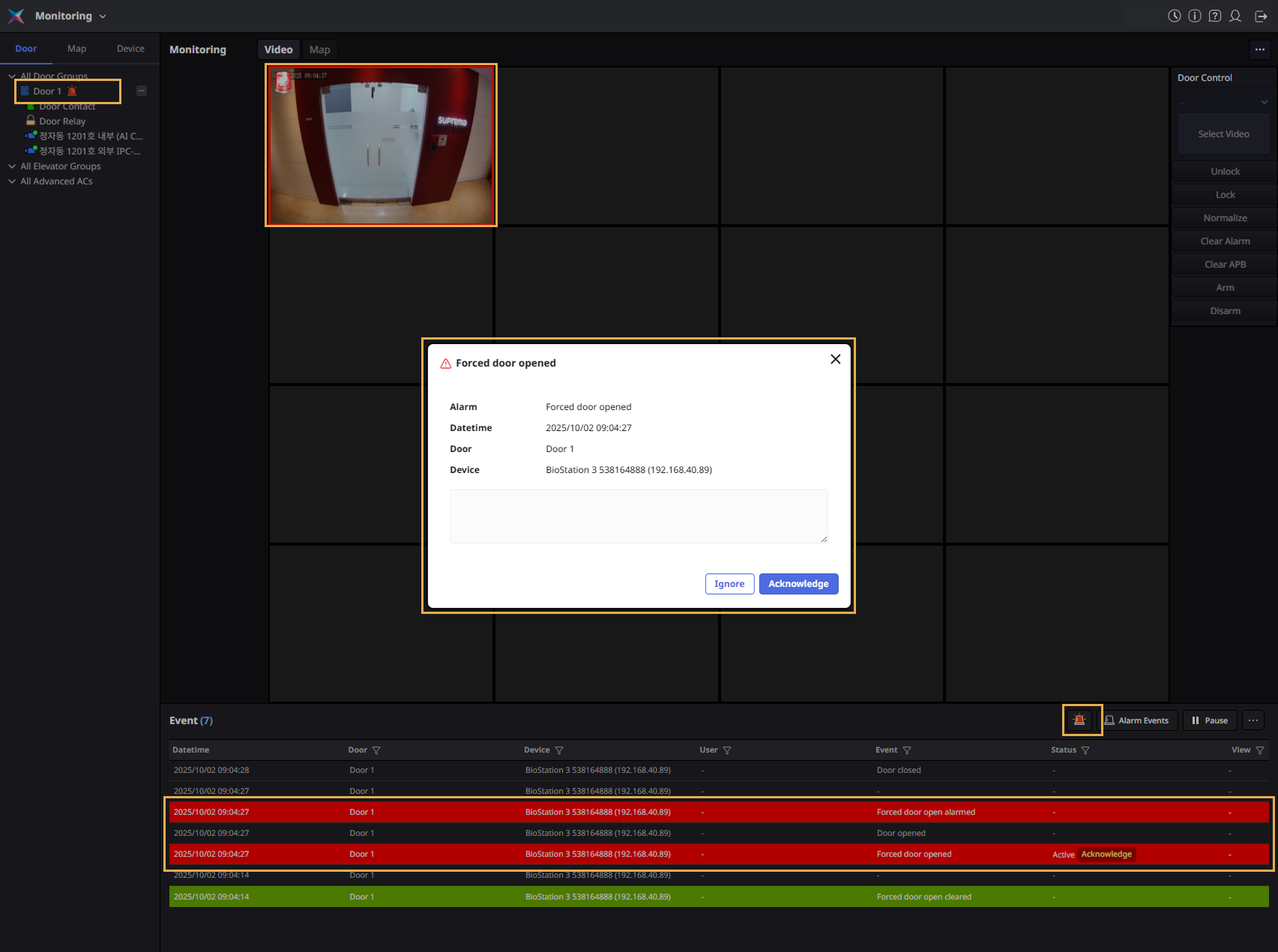This screenshot has width=1278, height=952.
Task: Expand the All Elevator Groups node
Action: click(12, 166)
